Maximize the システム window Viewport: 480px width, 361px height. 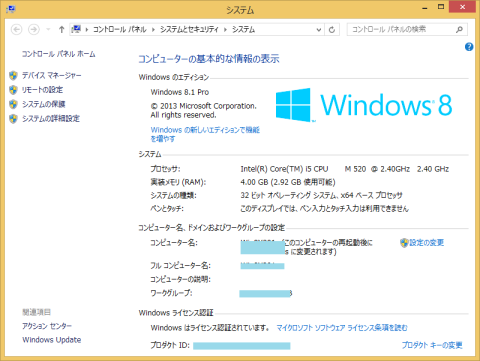click(x=441, y=7)
